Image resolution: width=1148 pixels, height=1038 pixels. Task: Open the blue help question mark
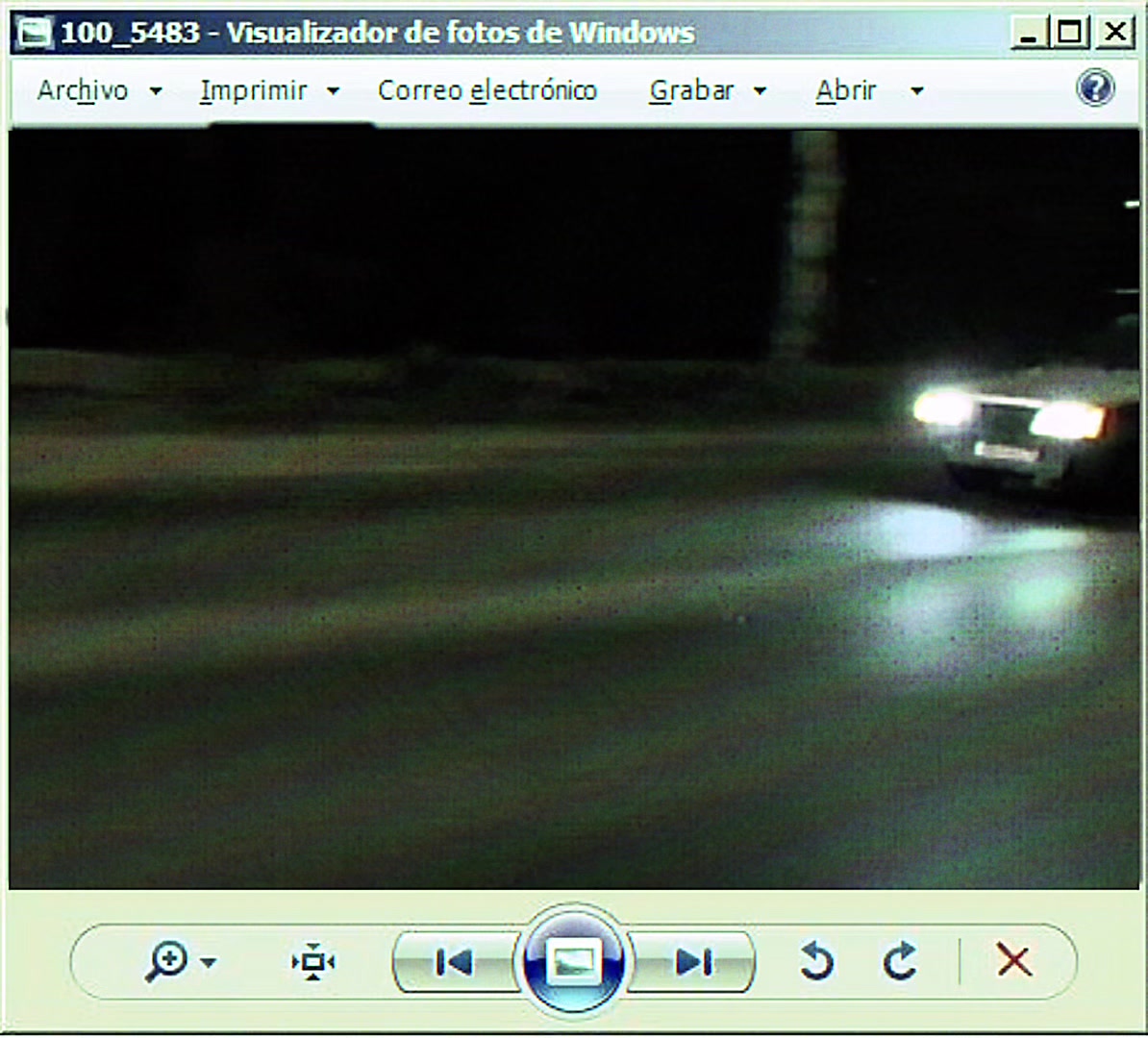point(1095,87)
